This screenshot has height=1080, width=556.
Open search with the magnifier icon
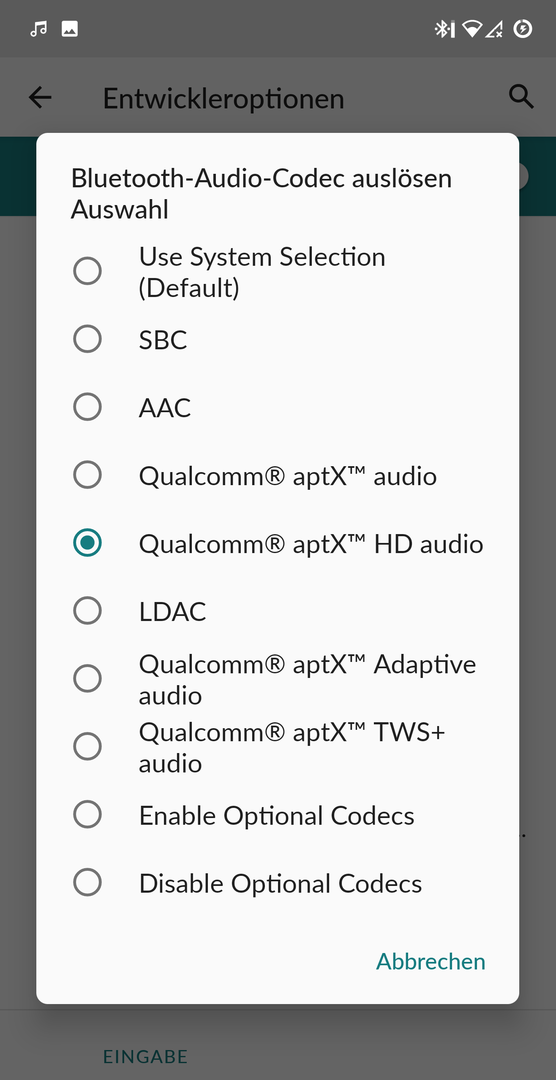pyautogui.click(x=521, y=97)
